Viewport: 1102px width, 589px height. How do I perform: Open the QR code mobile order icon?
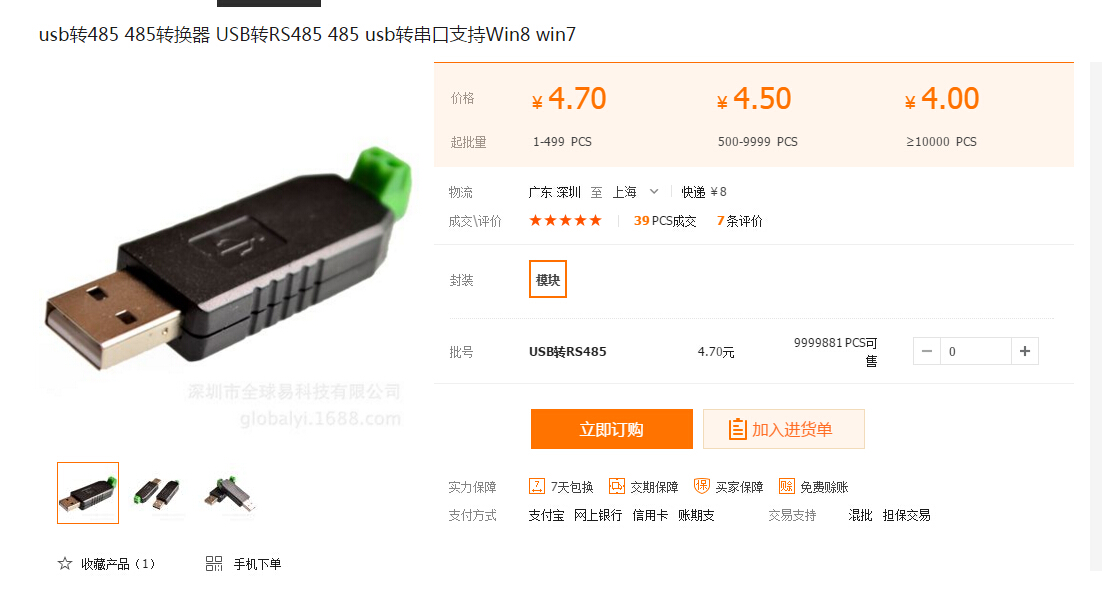[x=214, y=563]
